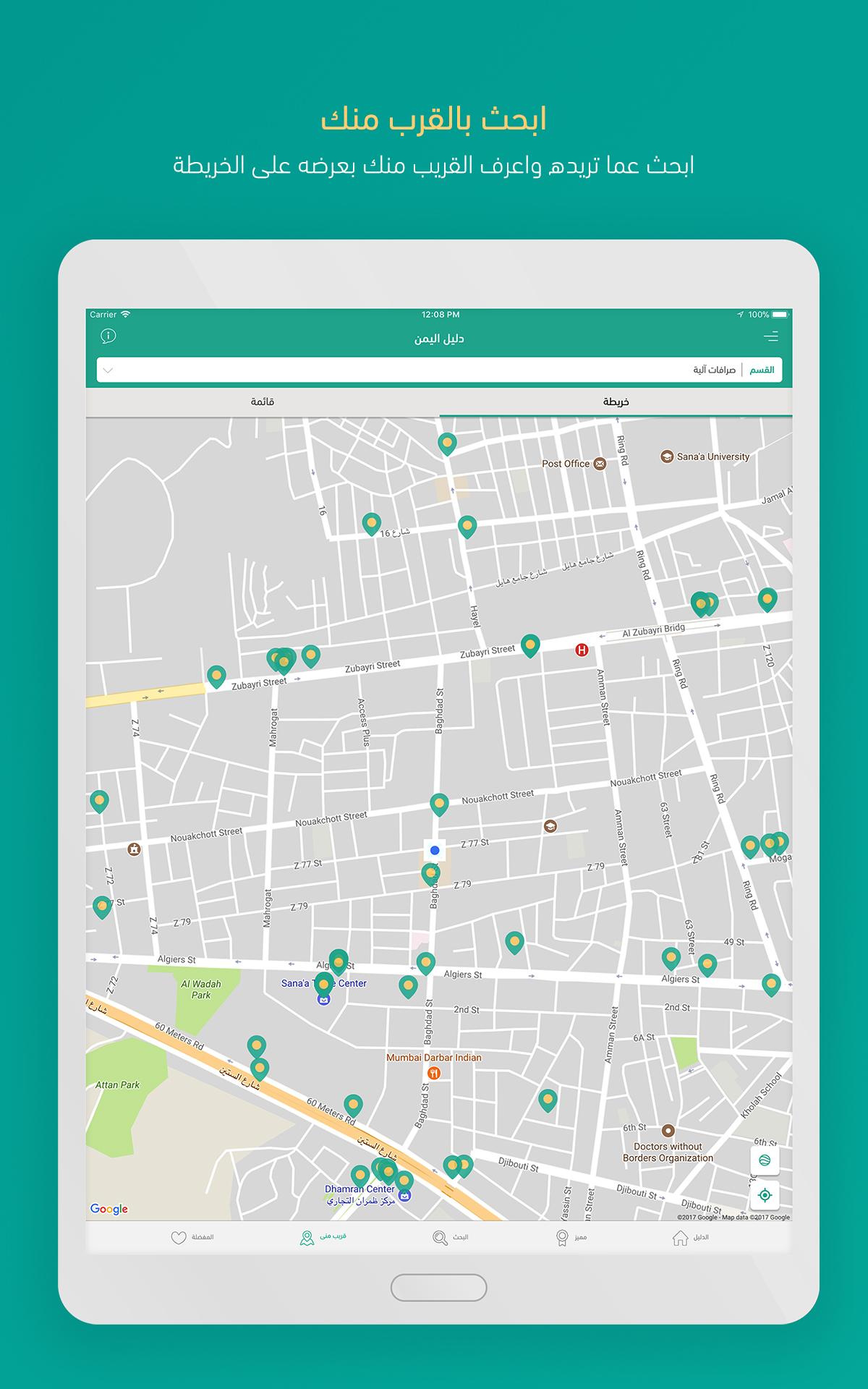Open the المفضلة favorites tab
This screenshot has height=1389, width=868.
192,1237
